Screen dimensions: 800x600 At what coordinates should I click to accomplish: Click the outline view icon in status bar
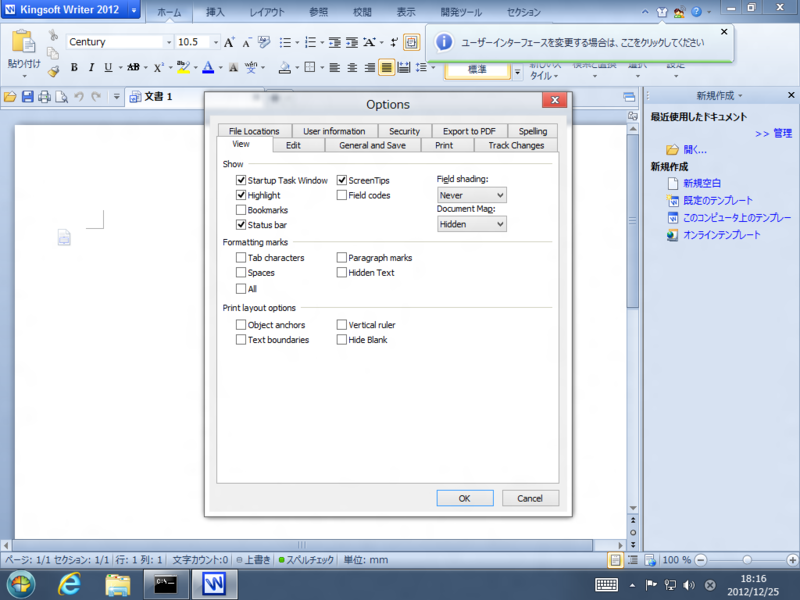(633, 560)
